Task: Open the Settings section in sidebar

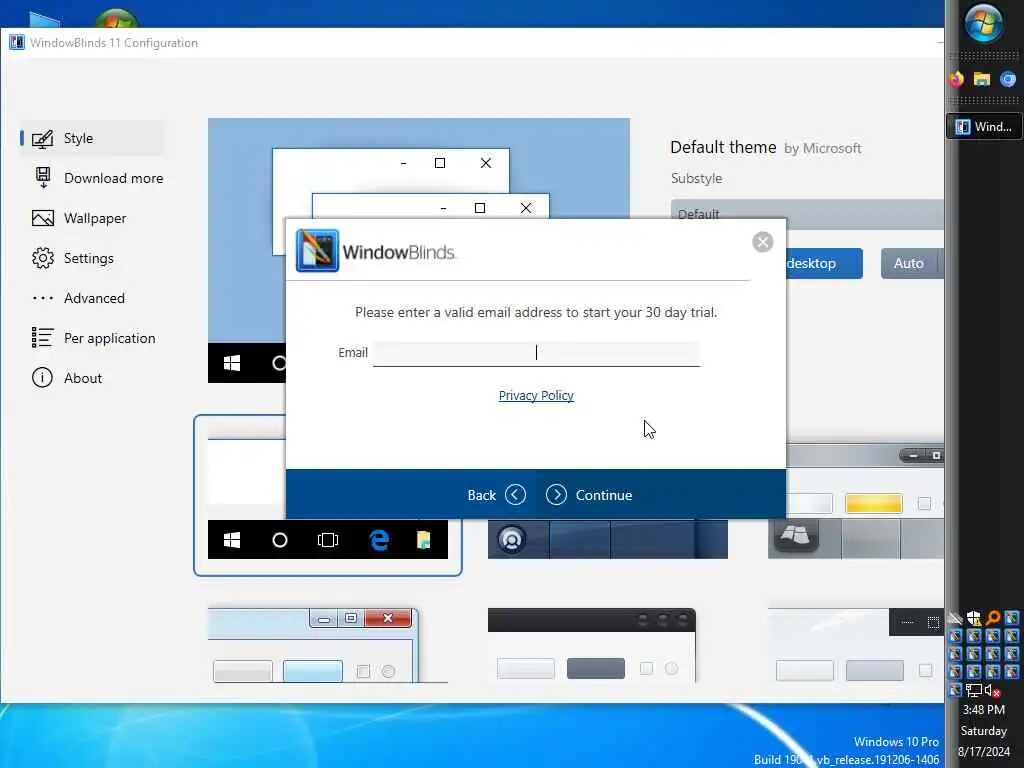Action: click(x=92, y=258)
